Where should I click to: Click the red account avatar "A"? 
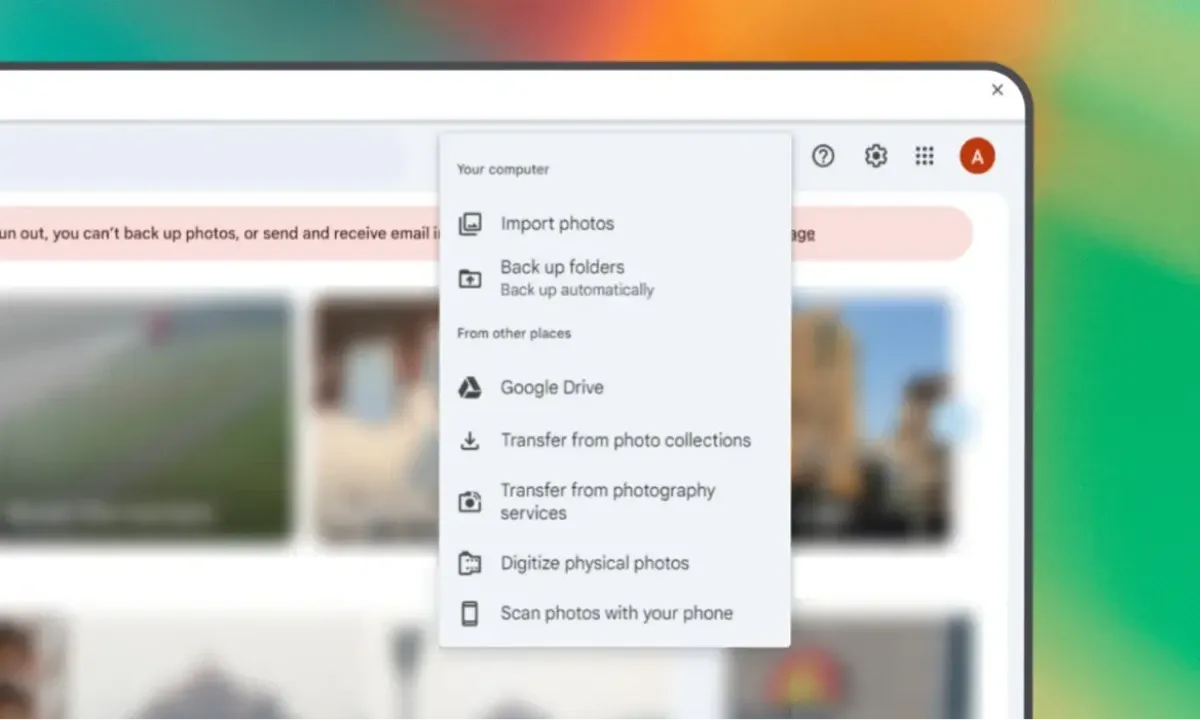pyautogui.click(x=977, y=156)
